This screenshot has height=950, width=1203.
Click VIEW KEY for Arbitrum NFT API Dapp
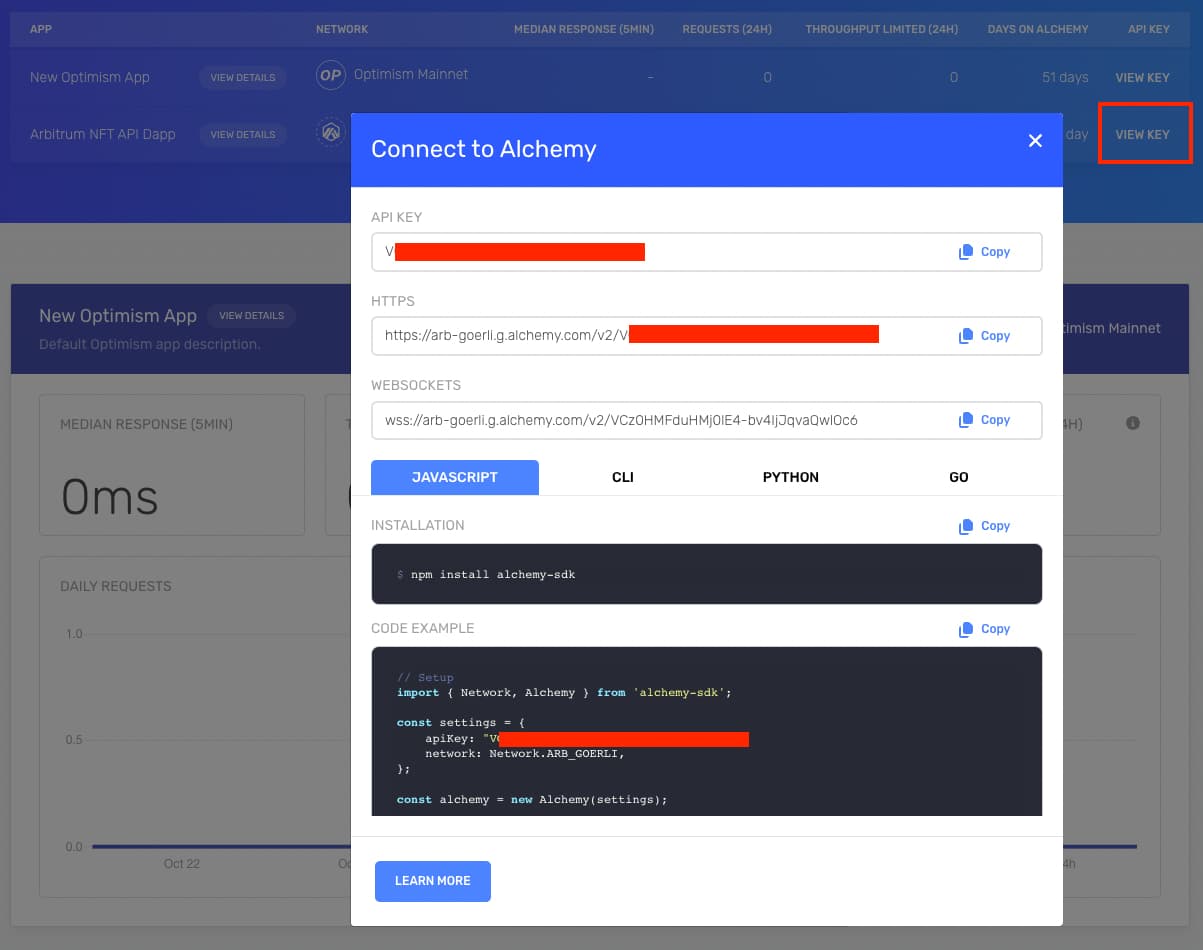pyautogui.click(x=1144, y=133)
